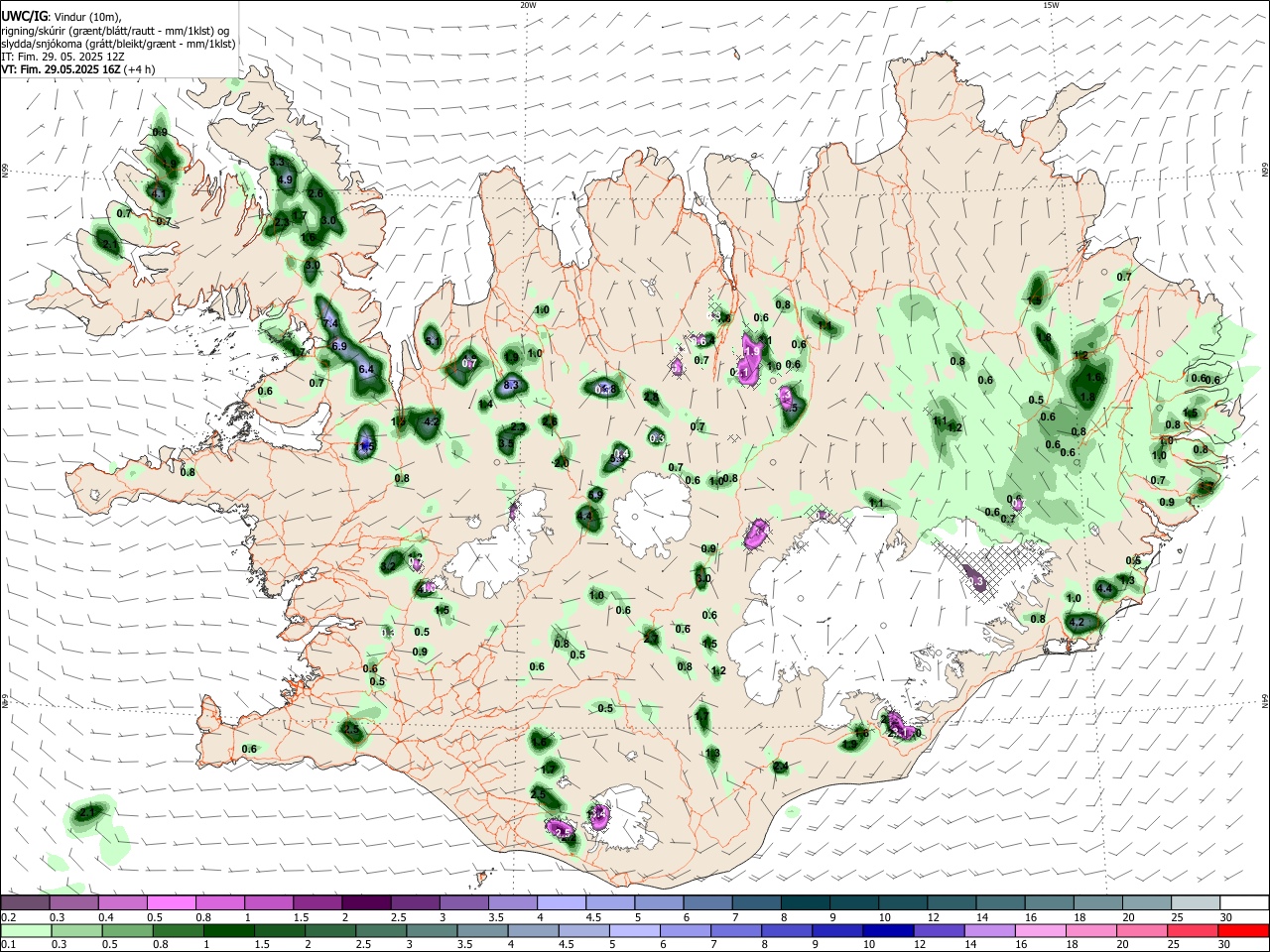Select the dark teal upper-row swatch between 8 and 9
The width and height of the screenshot is (1270, 952).
806,903
